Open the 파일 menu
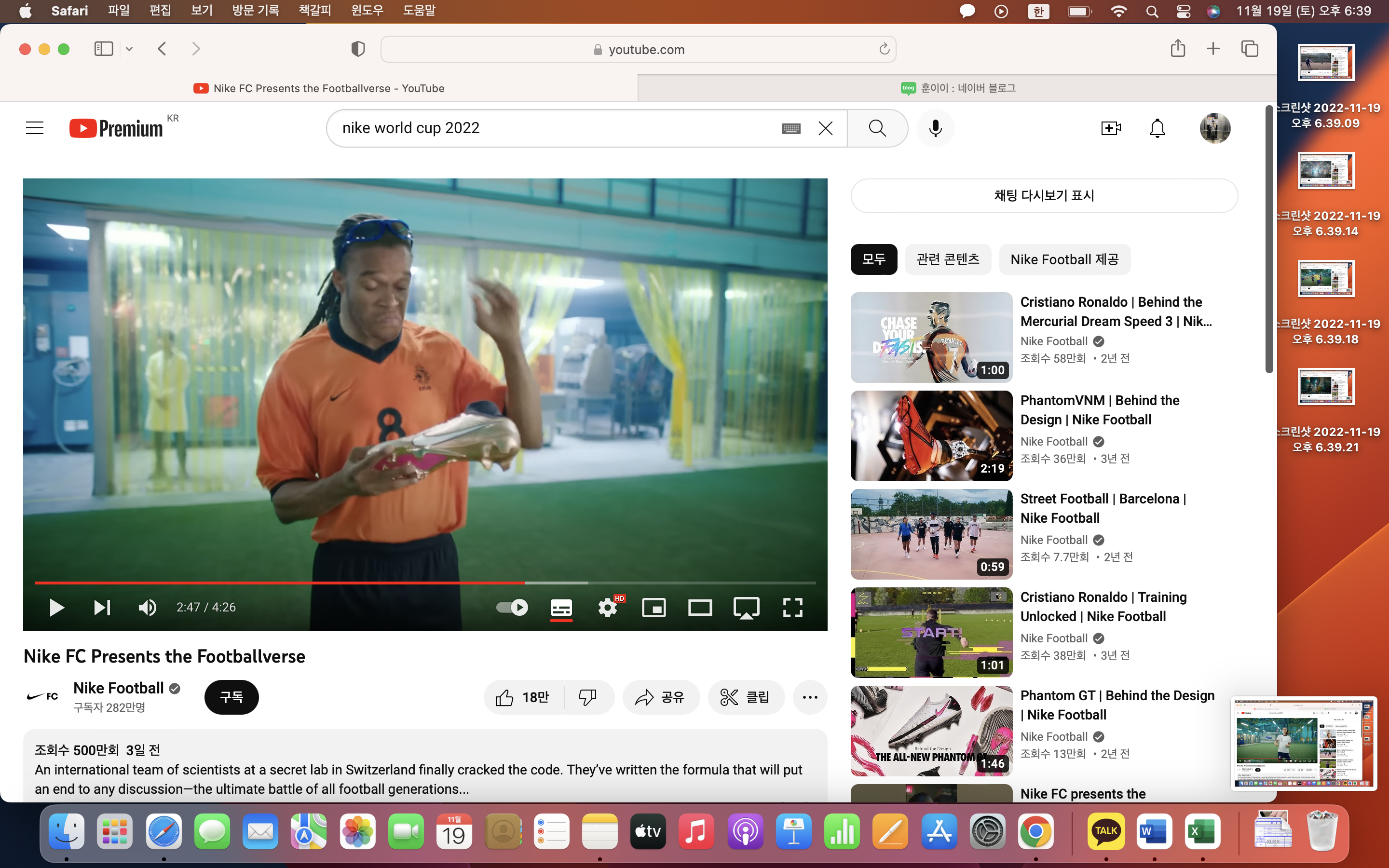1389x868 pixels. pos(119,10)
